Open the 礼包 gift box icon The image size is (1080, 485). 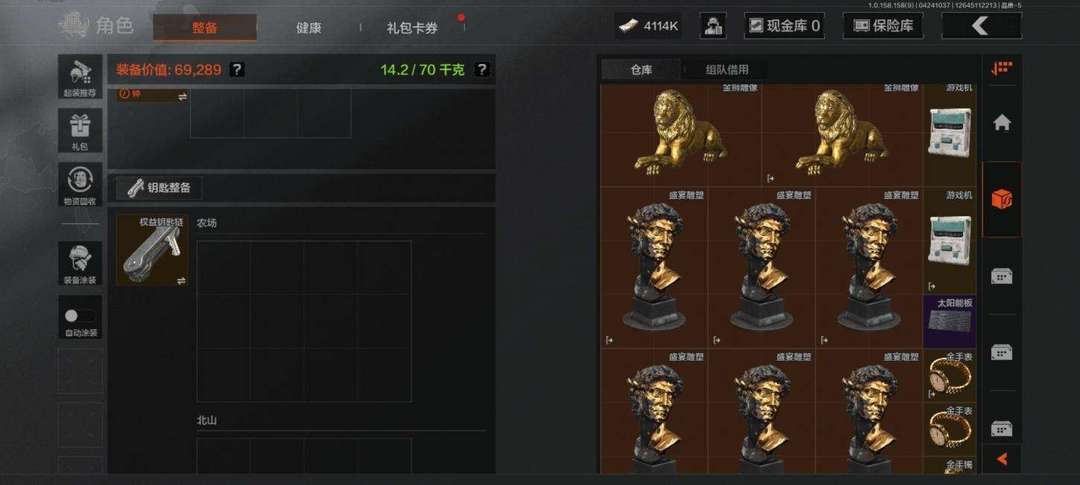(81, 130)
